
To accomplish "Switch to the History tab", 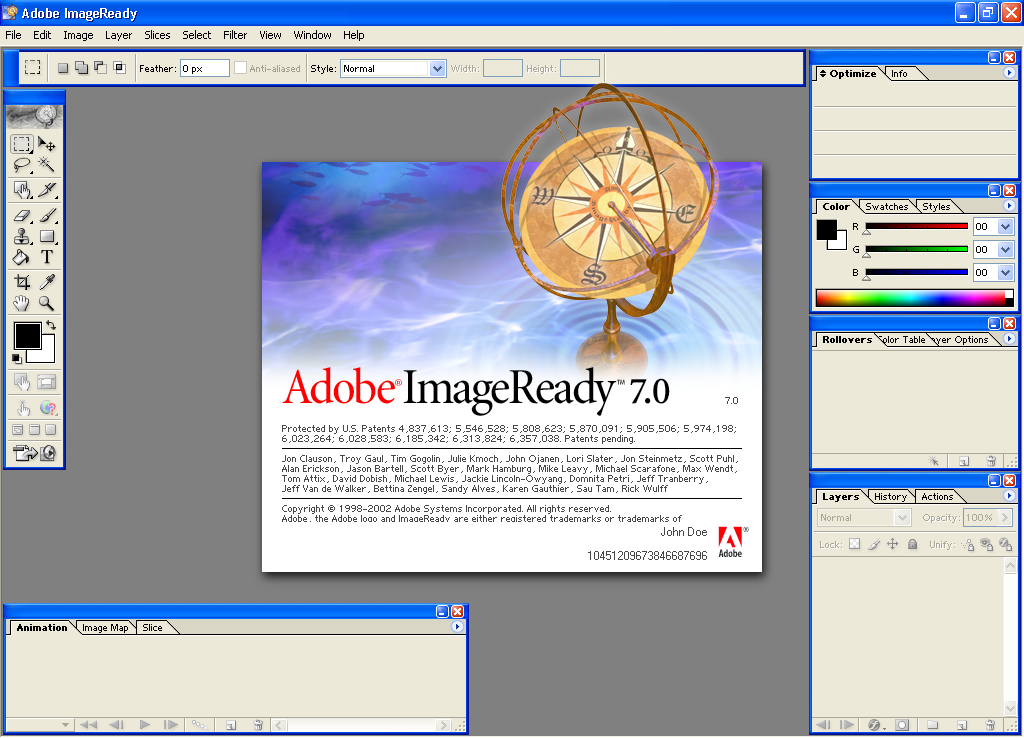I will [890, 496].
